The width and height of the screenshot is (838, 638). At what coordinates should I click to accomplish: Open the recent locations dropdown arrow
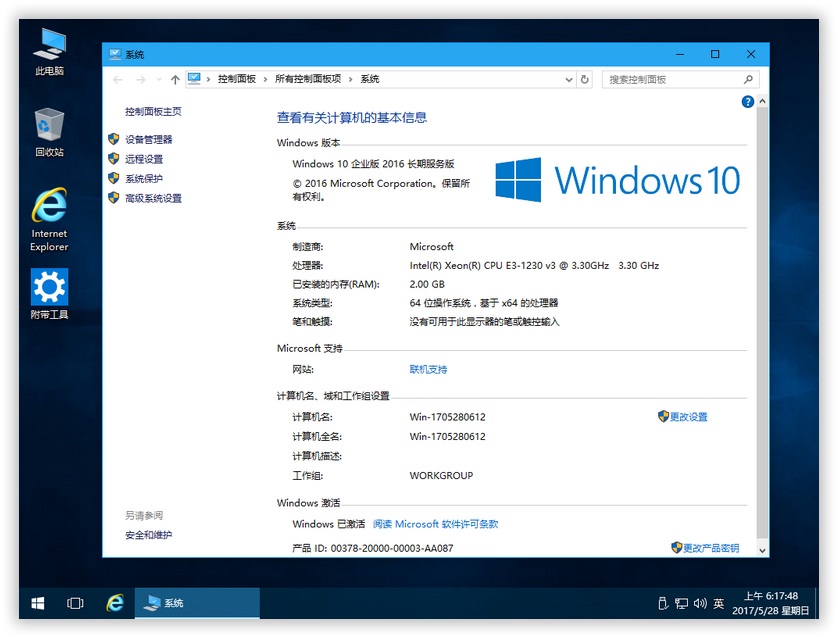pos(159,80)
